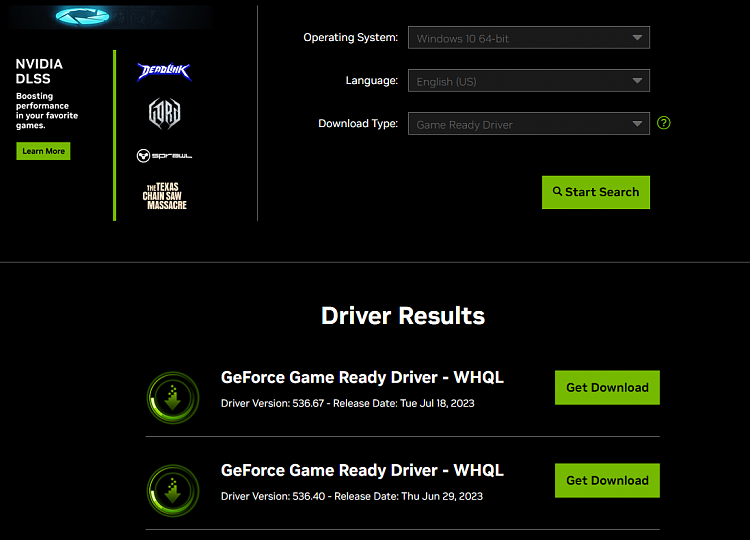750x540 pixels.
Task: Click the Sprawl game logo
Action: pos(164,155)
